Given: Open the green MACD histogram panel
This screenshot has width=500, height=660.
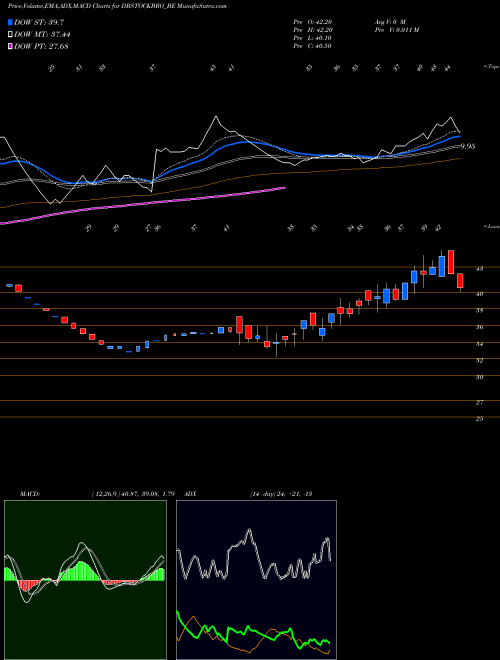Looking at the screenshot, I should 85,580.
